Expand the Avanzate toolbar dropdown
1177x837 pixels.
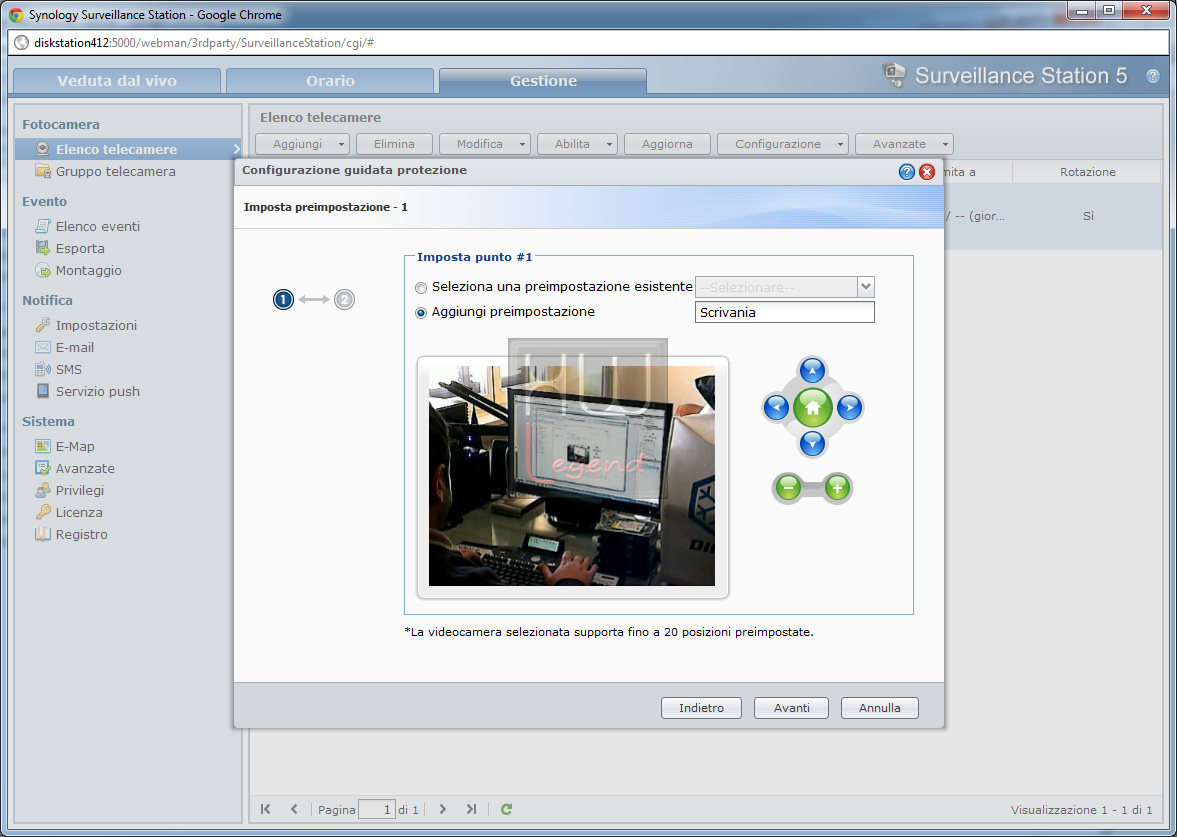[x=946, y=144]
